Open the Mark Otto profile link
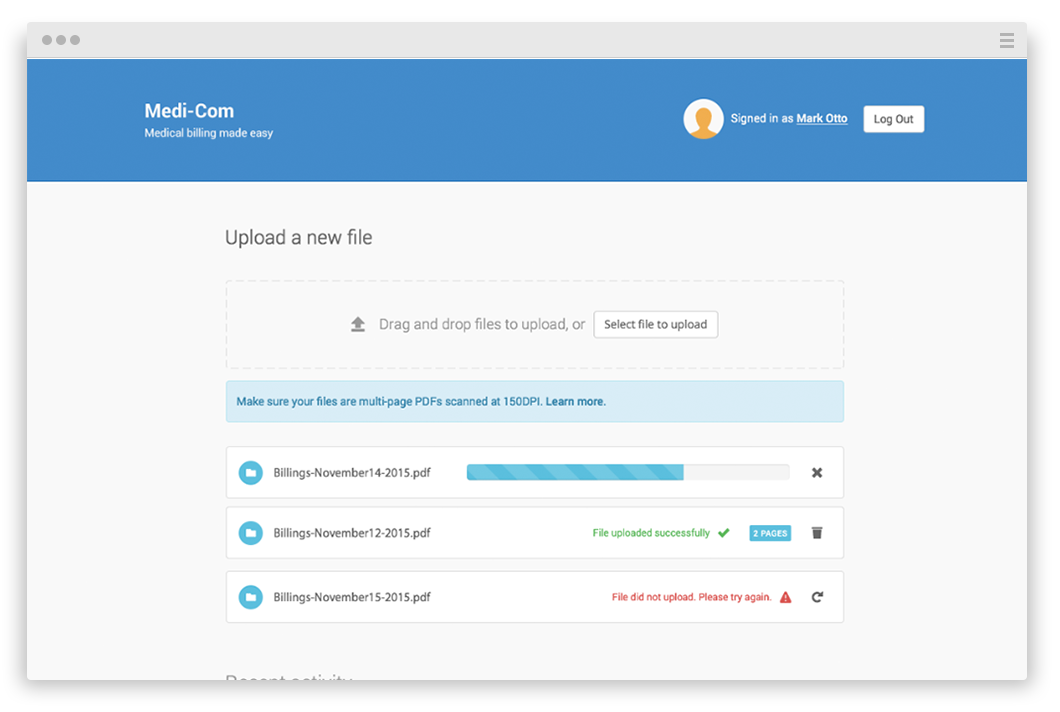The image size is (1060, 712). click(821, 118)
